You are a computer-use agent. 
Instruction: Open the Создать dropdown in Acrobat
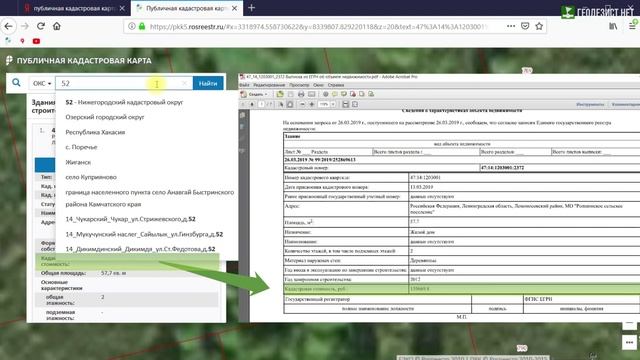click(x=255, y=94)
